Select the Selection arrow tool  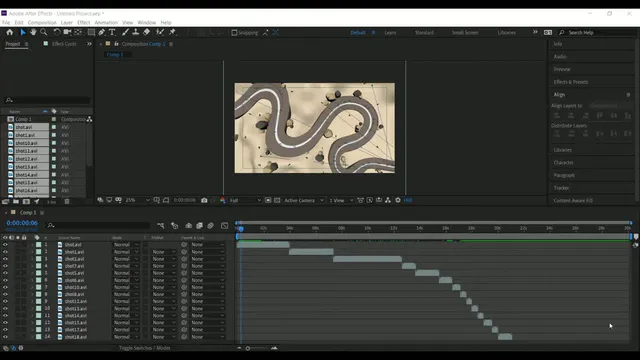click(x=23, y=32)
